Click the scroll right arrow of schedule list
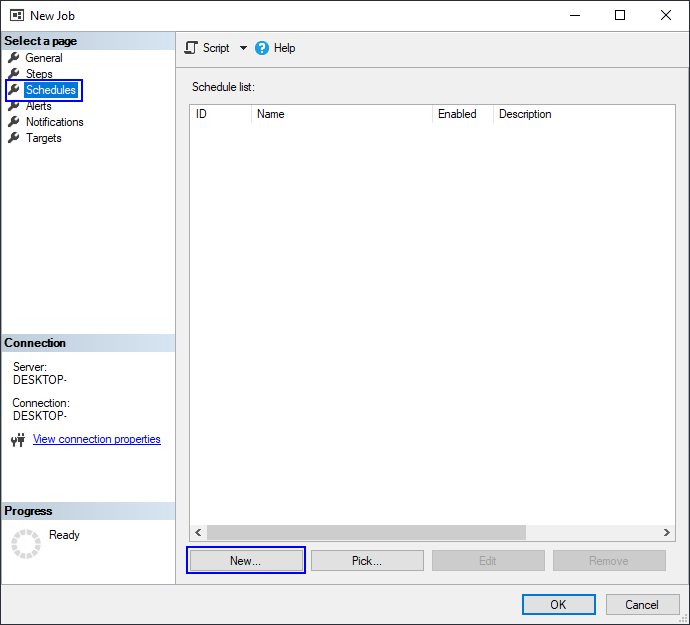 pyautogui.click(x=667, y=533)
